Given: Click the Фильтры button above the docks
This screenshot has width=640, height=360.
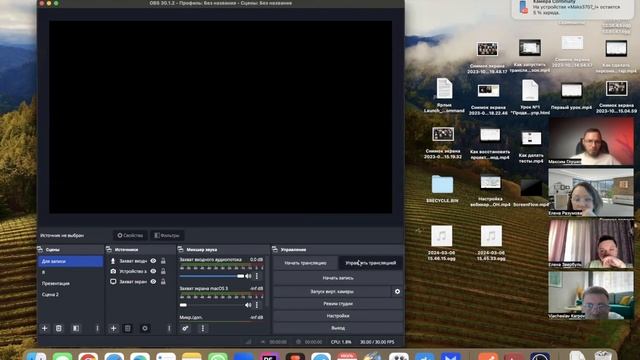Looking at the screenshot, I should [167, 236].
